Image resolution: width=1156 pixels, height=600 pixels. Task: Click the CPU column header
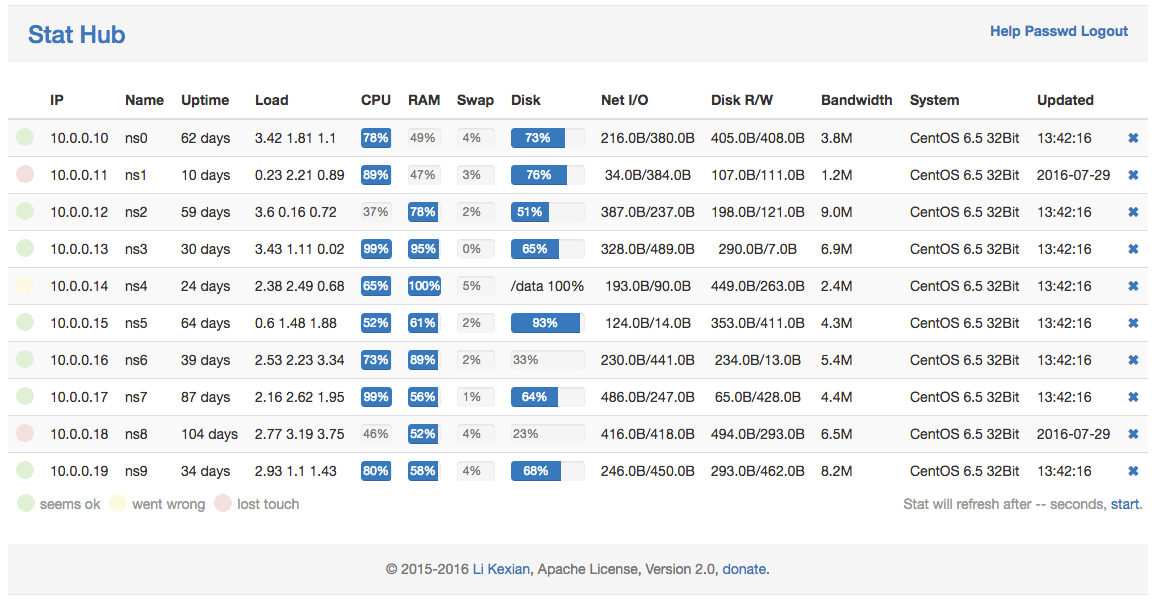tap(376, 100)
